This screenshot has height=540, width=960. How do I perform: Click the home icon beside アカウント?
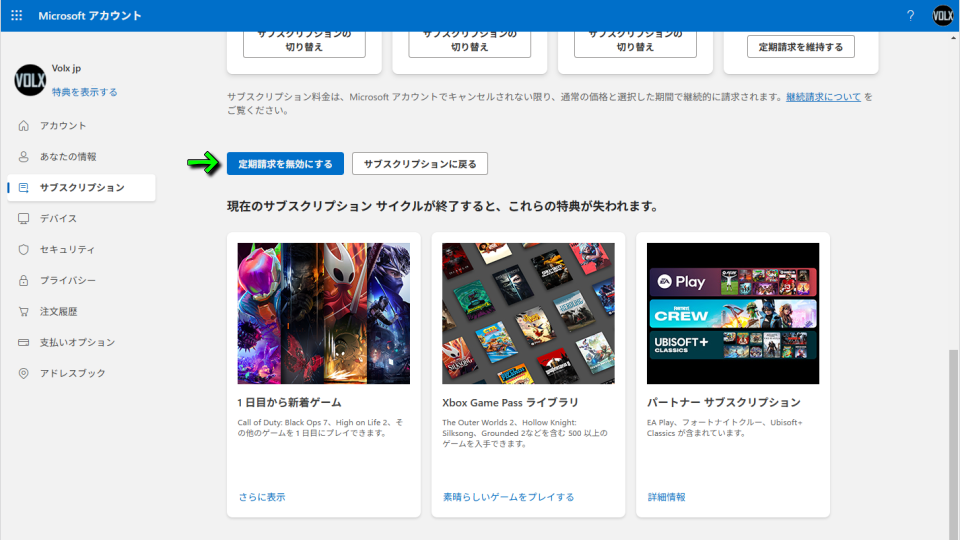(x=24, y=126)
